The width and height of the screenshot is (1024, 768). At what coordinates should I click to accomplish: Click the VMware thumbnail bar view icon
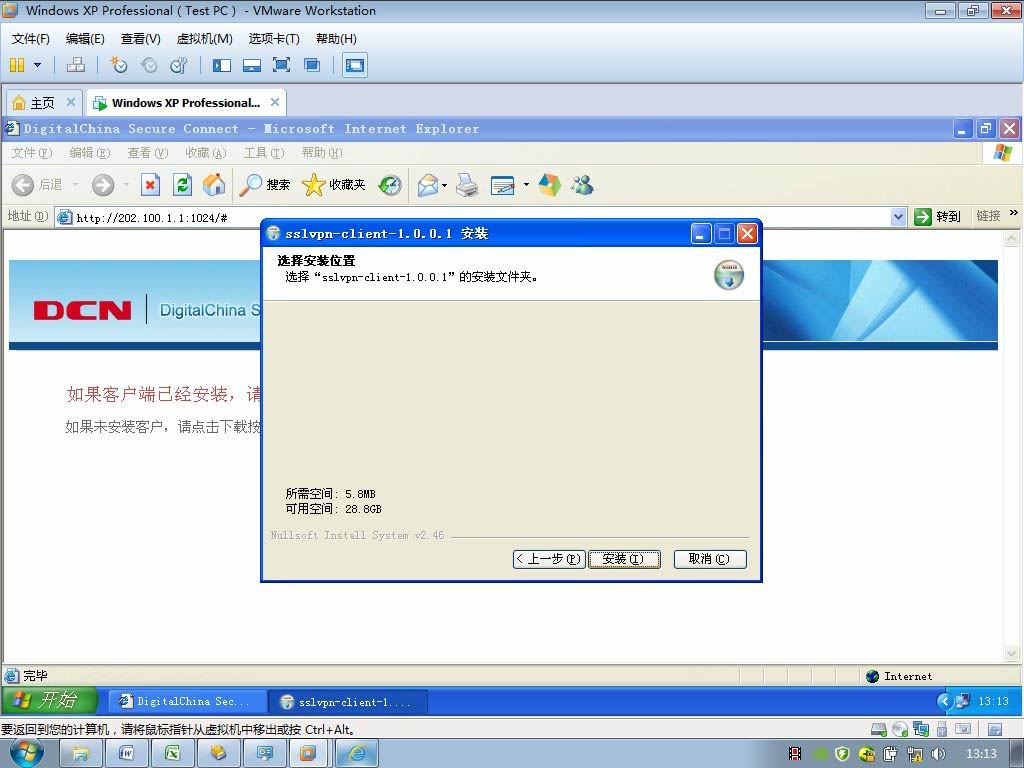tap(251, 65)
